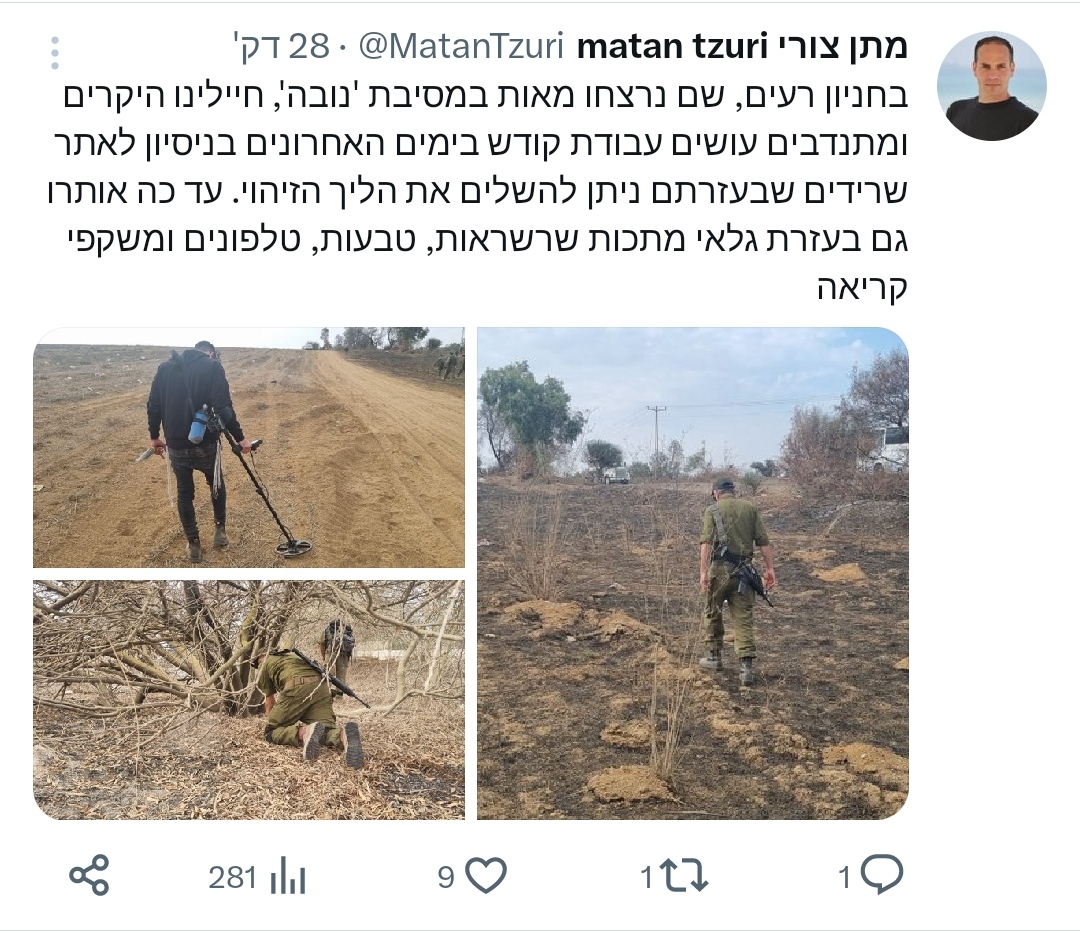
Task: Click the retweet arrows icon
Action: click(683, 876)
